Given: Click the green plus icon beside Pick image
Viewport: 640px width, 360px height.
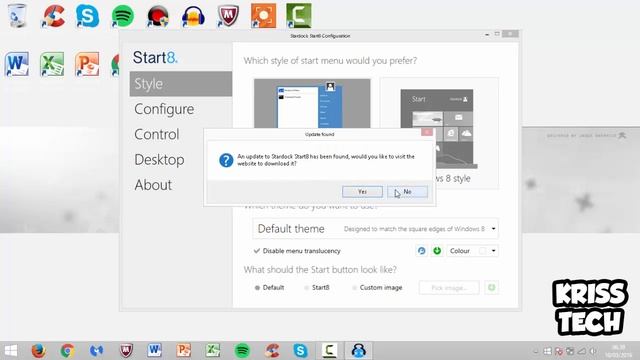Looking at the screenshot, I should 491,287.
